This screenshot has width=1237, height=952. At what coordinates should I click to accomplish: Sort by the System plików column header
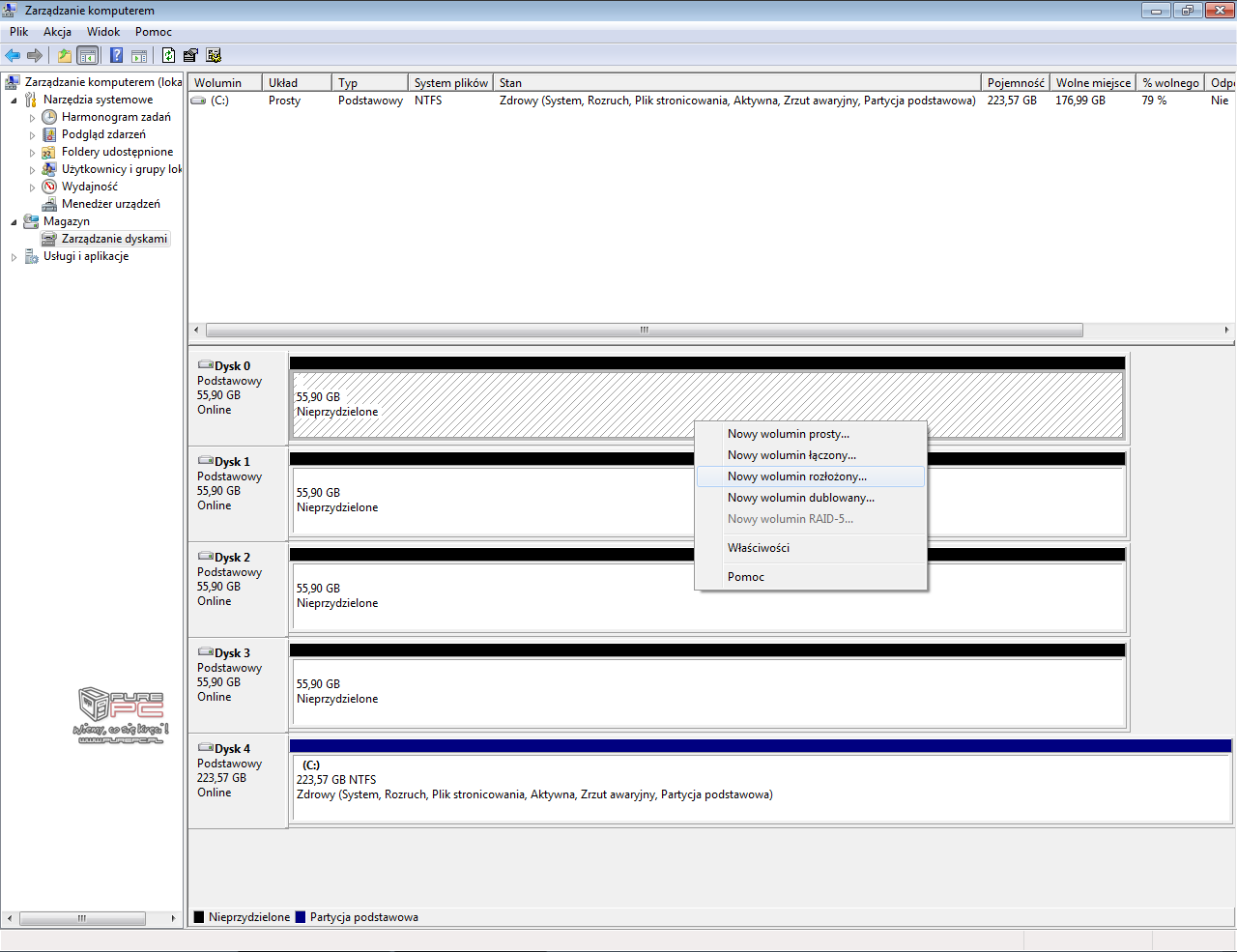click(x=450, y=83)
